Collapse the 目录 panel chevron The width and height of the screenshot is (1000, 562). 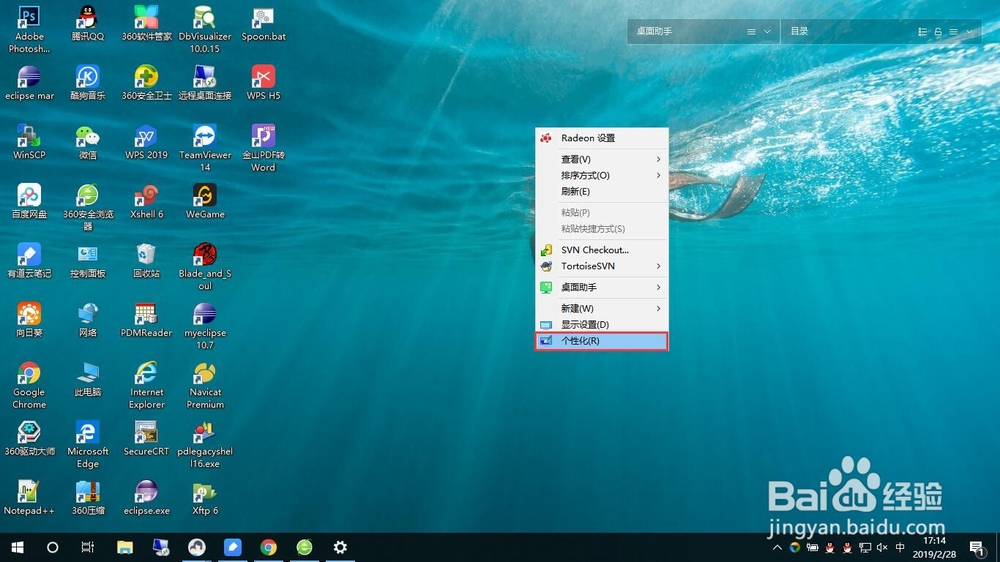(x=969, y=31)
